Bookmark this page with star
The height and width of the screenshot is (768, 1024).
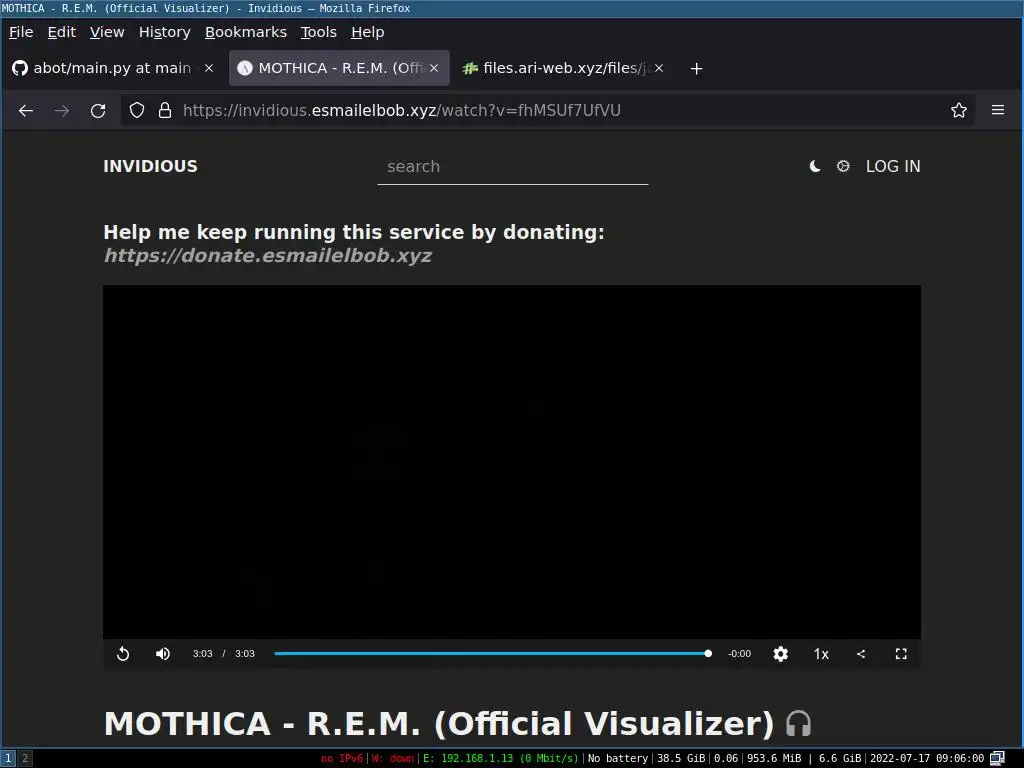[x=959, y=110]
